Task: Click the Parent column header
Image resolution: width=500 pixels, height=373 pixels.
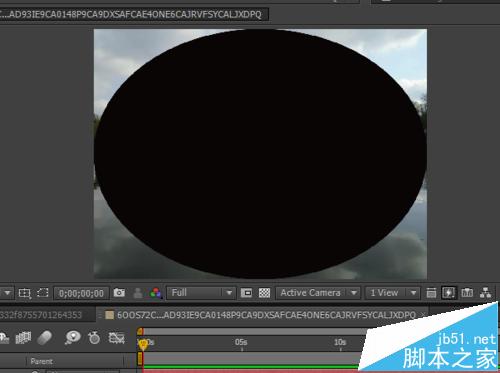Action: (41, 361)
